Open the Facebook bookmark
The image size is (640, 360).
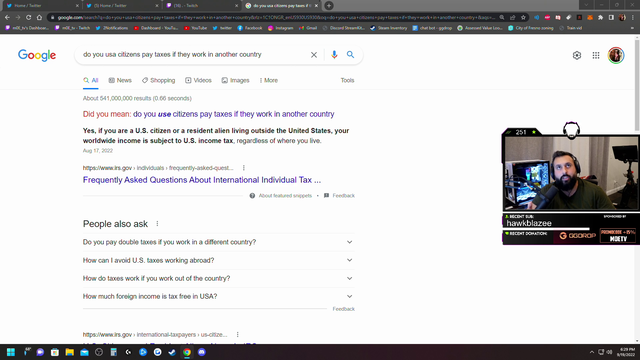click(x=250, y=28)
